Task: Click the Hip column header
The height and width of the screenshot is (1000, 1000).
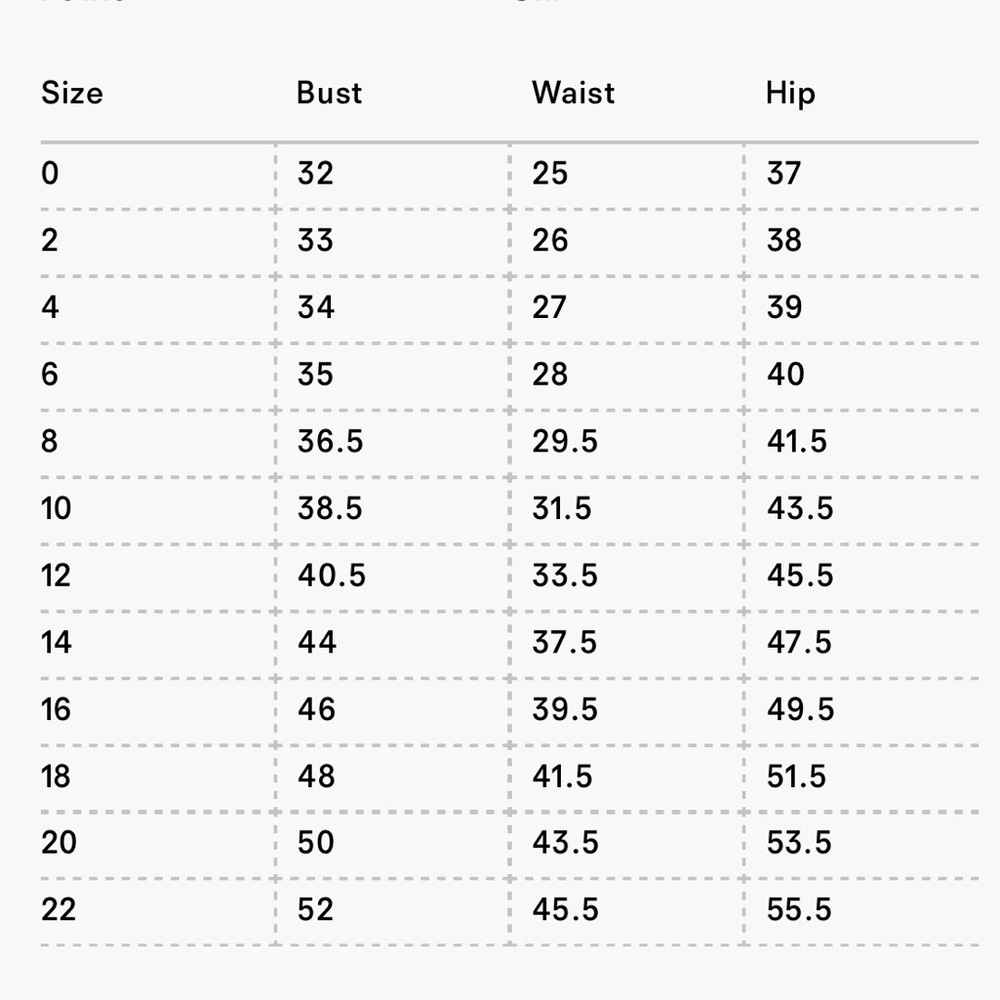Action: [790, 94]
